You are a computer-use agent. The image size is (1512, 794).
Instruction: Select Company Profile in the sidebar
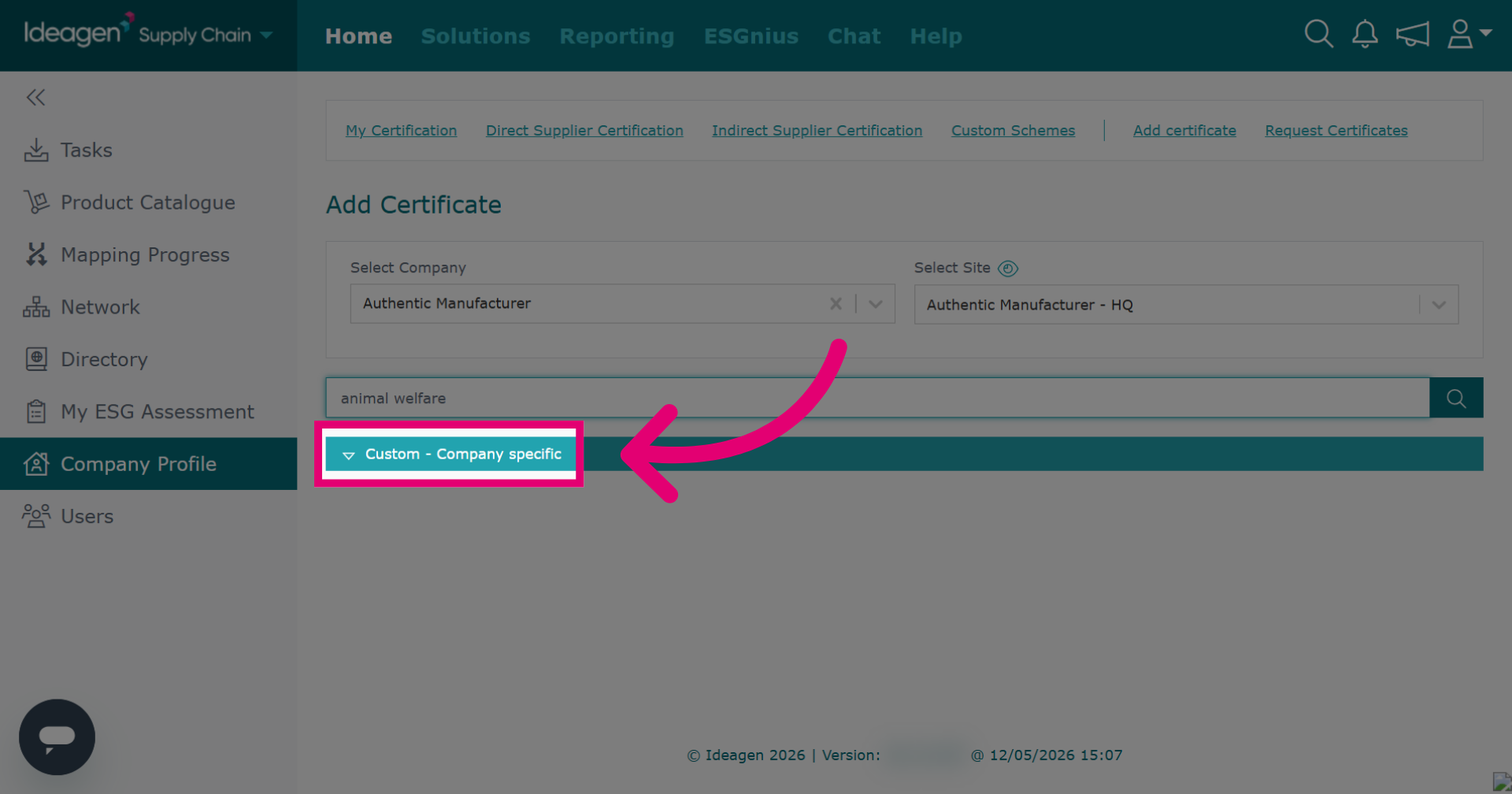(x=148, y=464)
